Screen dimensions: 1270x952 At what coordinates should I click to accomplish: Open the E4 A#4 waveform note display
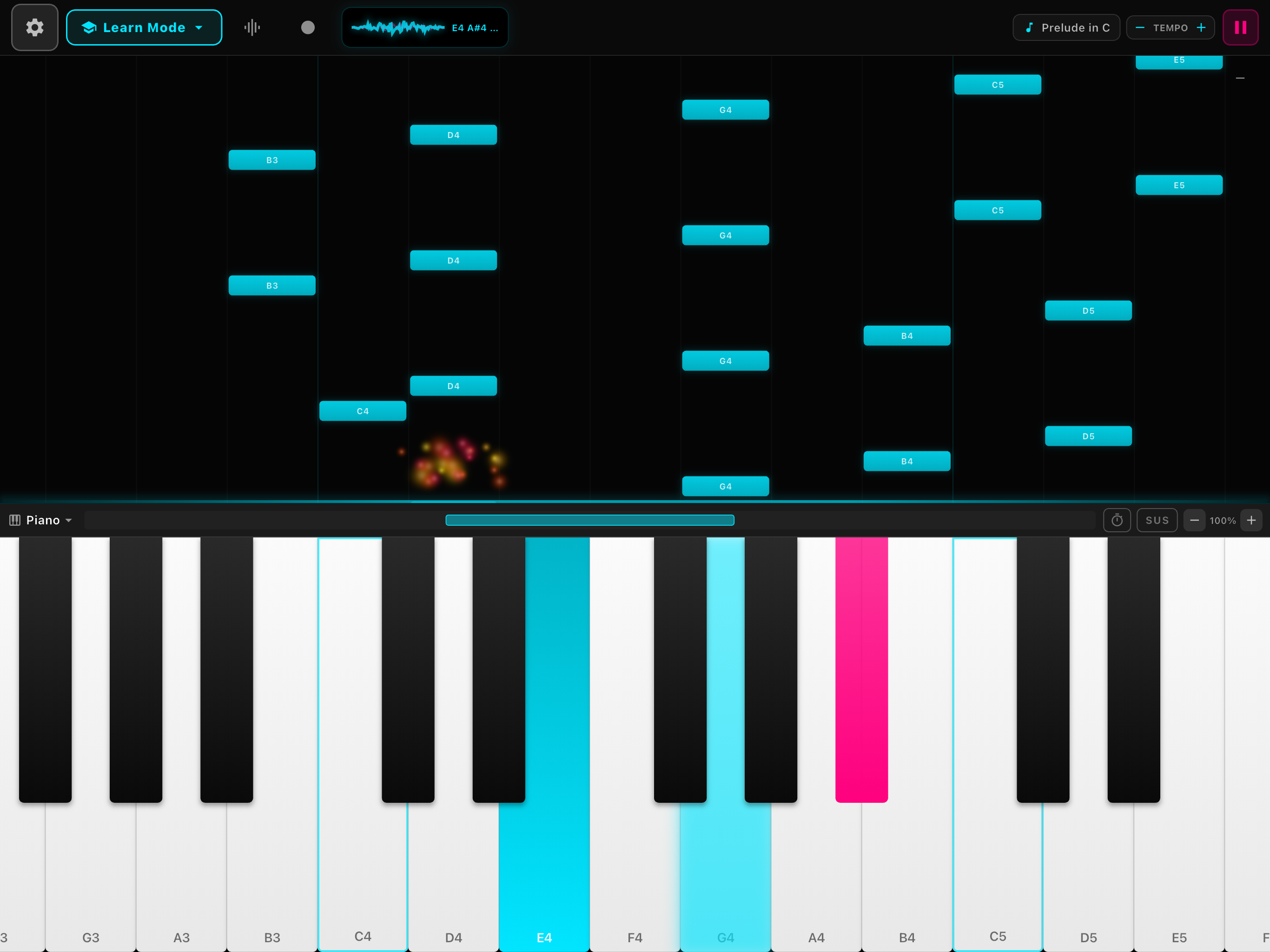[425, 27]
